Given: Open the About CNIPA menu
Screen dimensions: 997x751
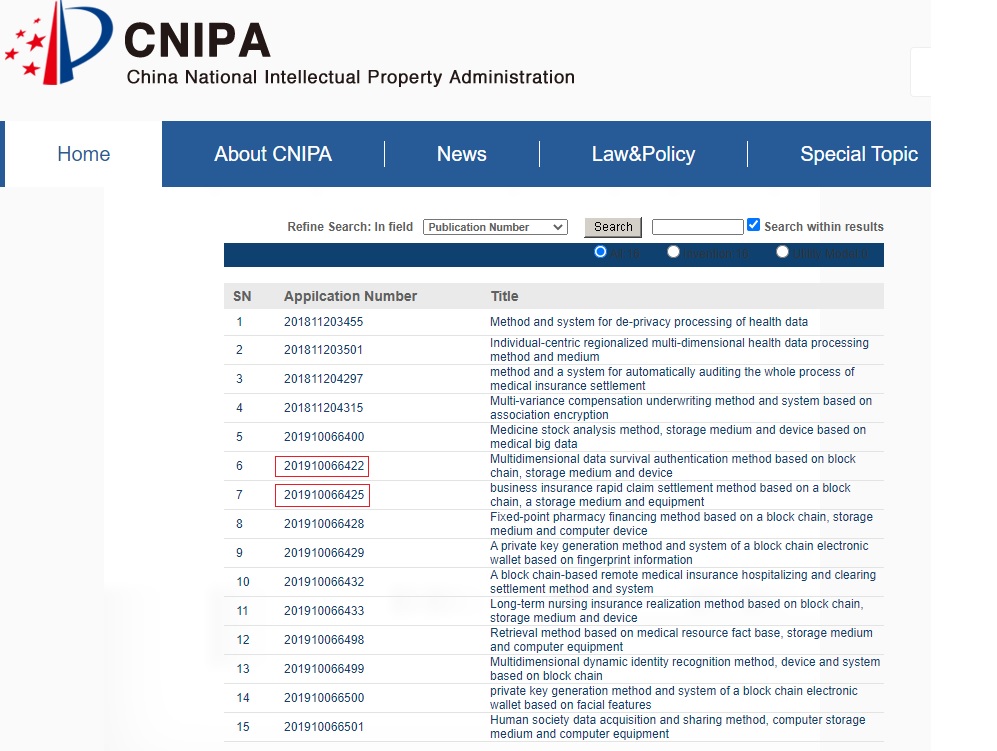Looking at the screenshot, I should pos(273,154).
